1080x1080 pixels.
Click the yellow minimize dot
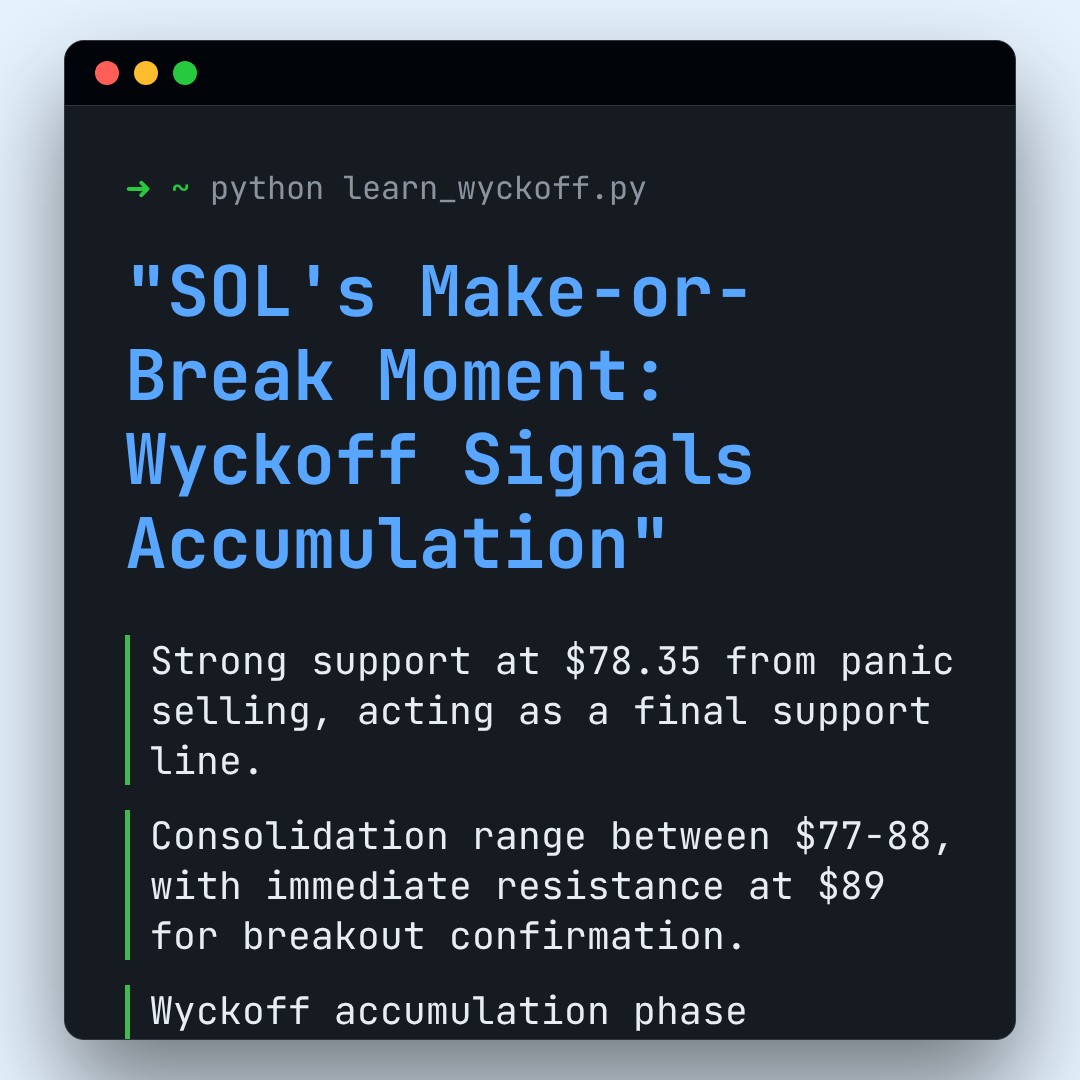146,73
